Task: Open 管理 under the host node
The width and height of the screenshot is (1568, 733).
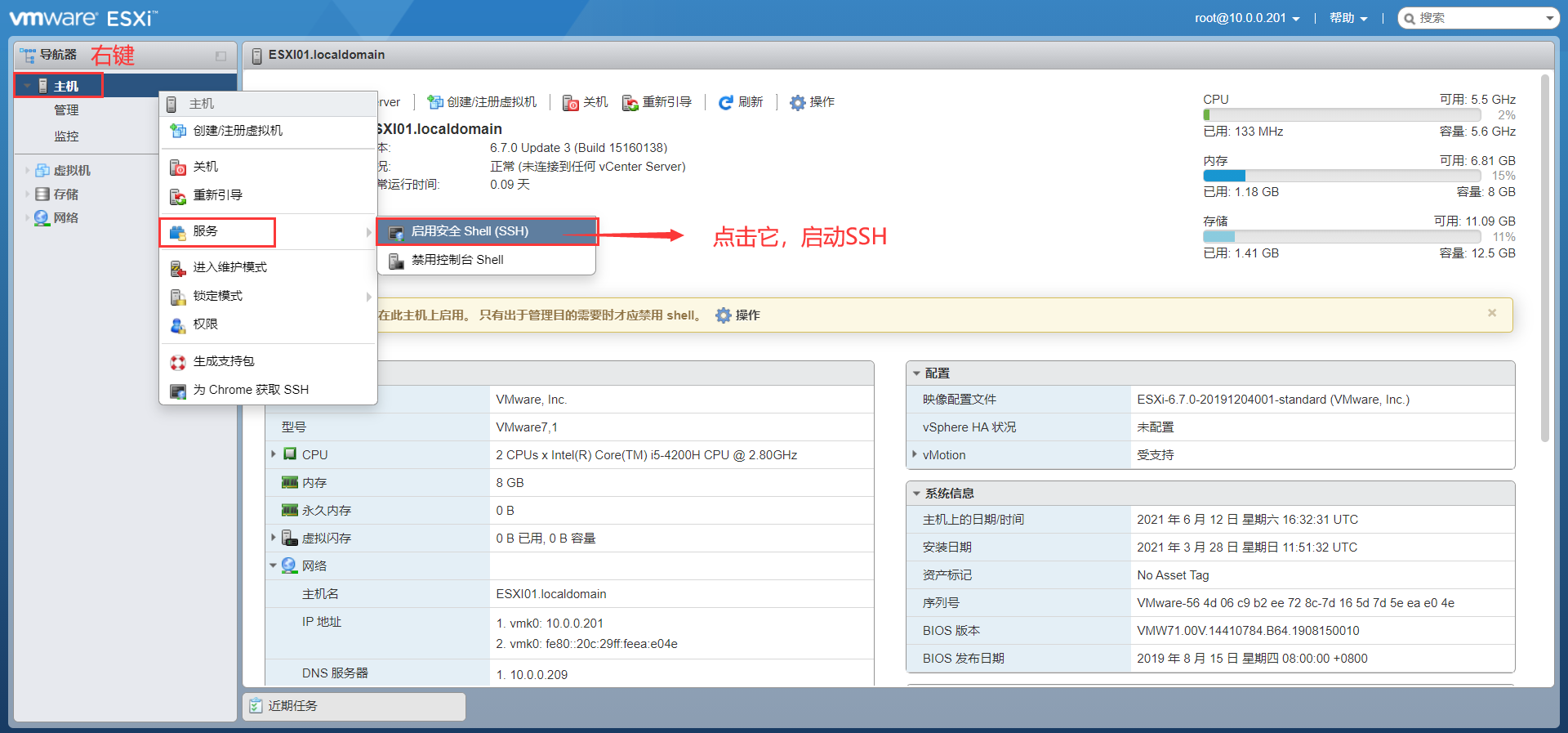Action: pos(67,110)
